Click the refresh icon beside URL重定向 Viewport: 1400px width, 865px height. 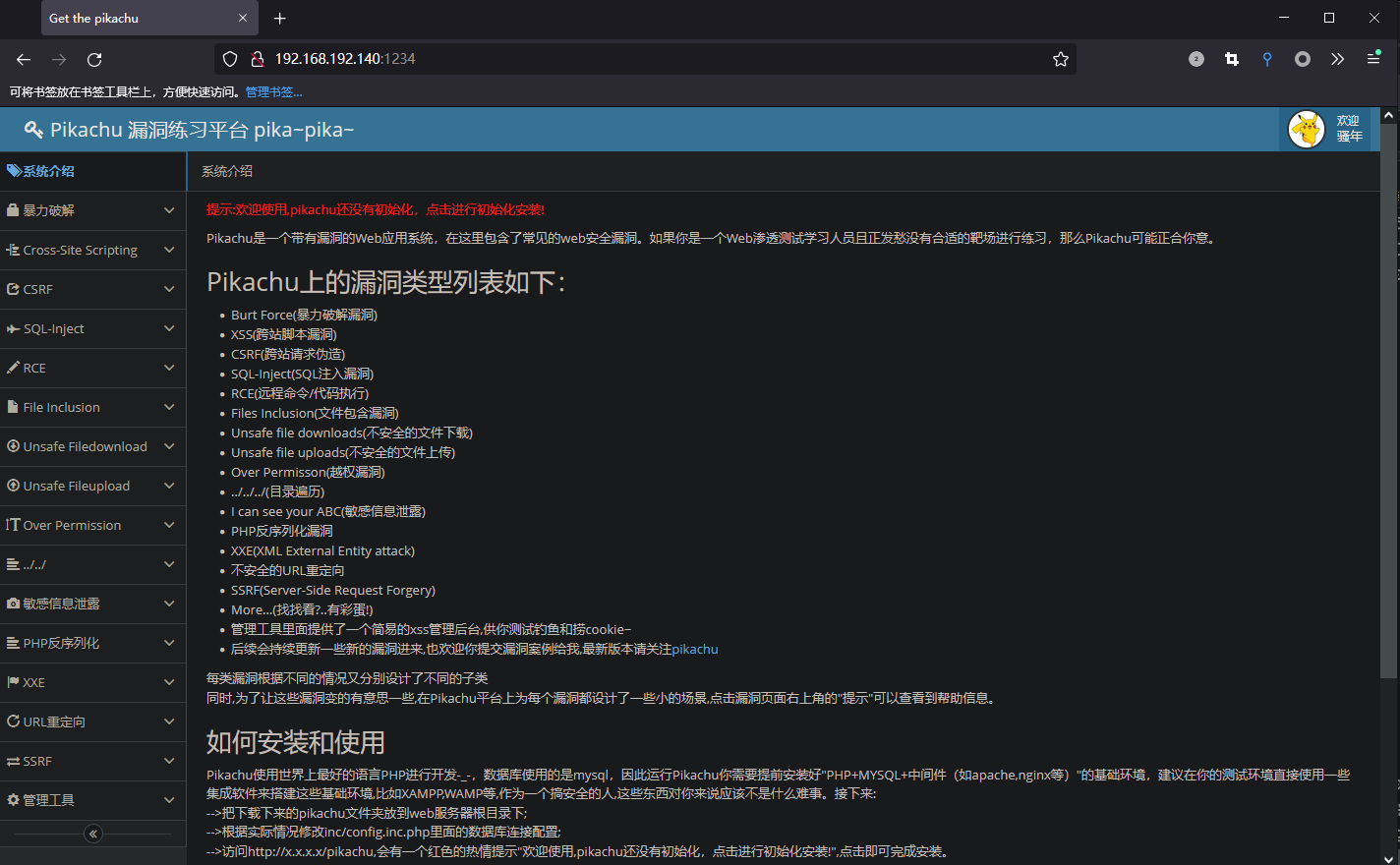[x=13, y=721]
